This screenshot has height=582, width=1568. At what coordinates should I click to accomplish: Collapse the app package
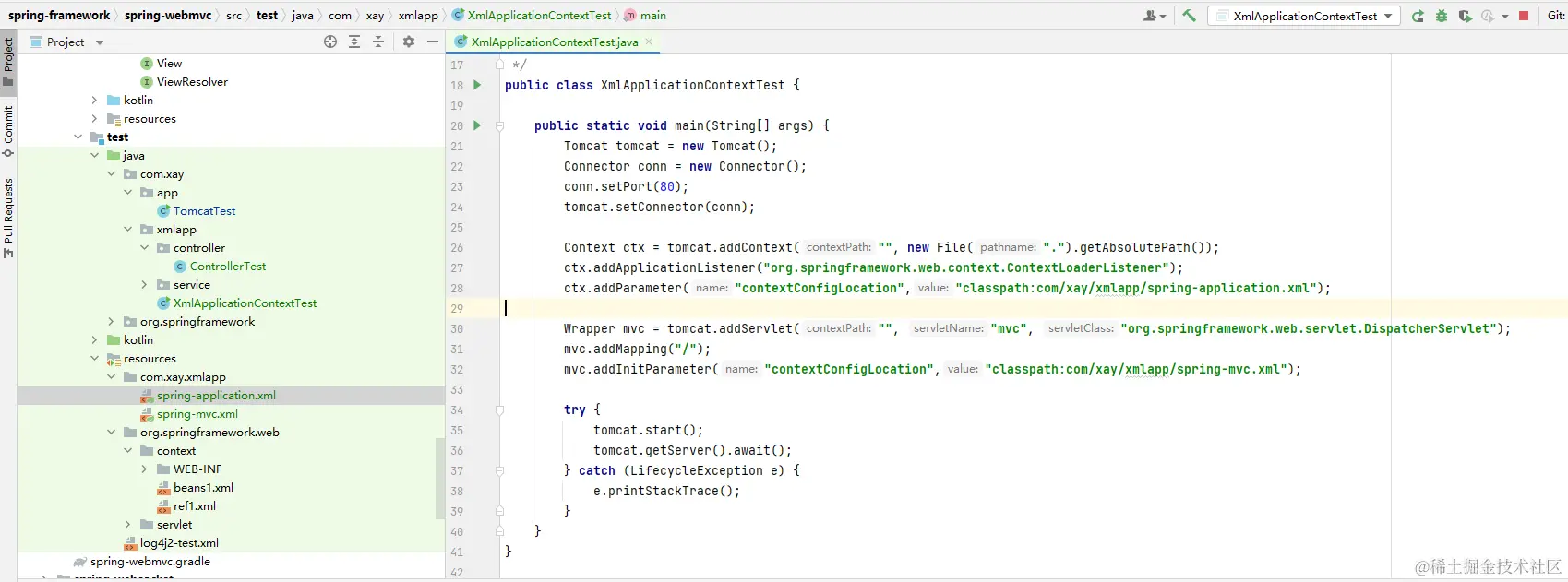pos(127,193)
